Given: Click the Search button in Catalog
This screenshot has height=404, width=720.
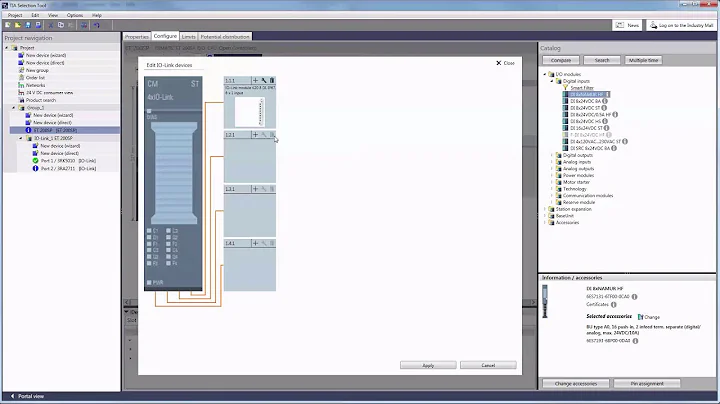Looking at the screenshot, I should pos(602,60).
